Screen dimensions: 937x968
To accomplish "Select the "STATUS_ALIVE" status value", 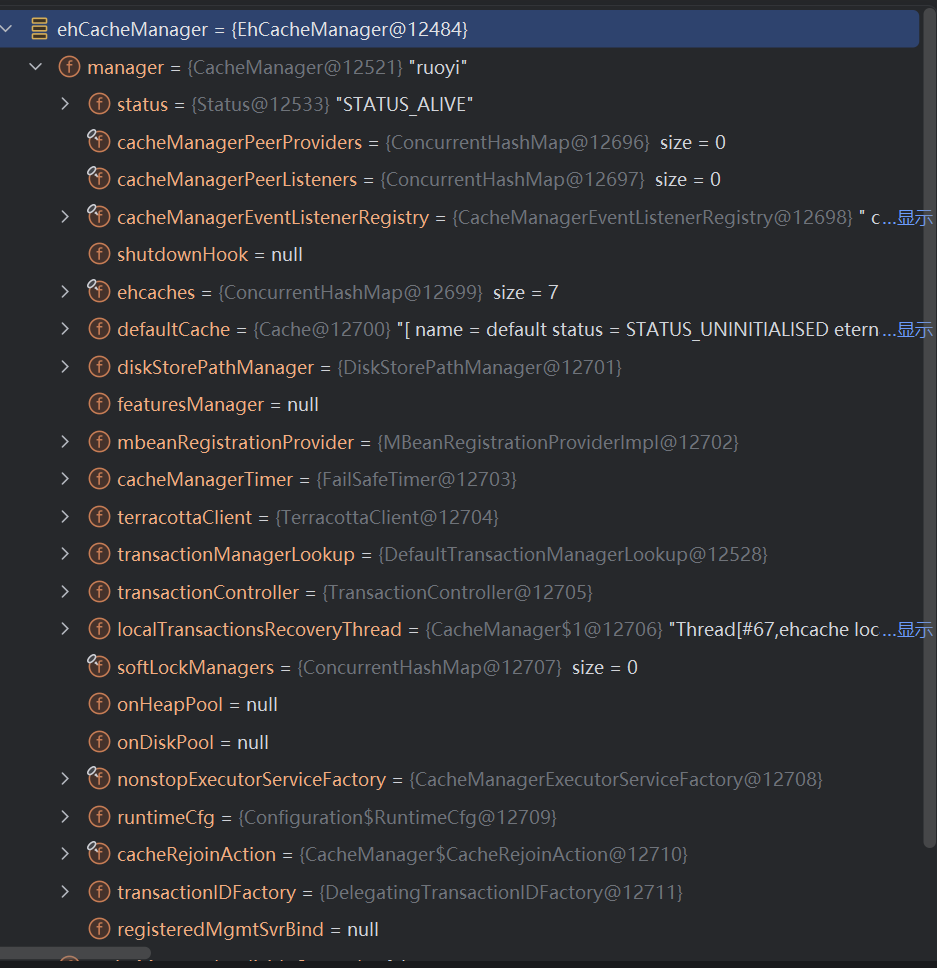I will 404,104.
